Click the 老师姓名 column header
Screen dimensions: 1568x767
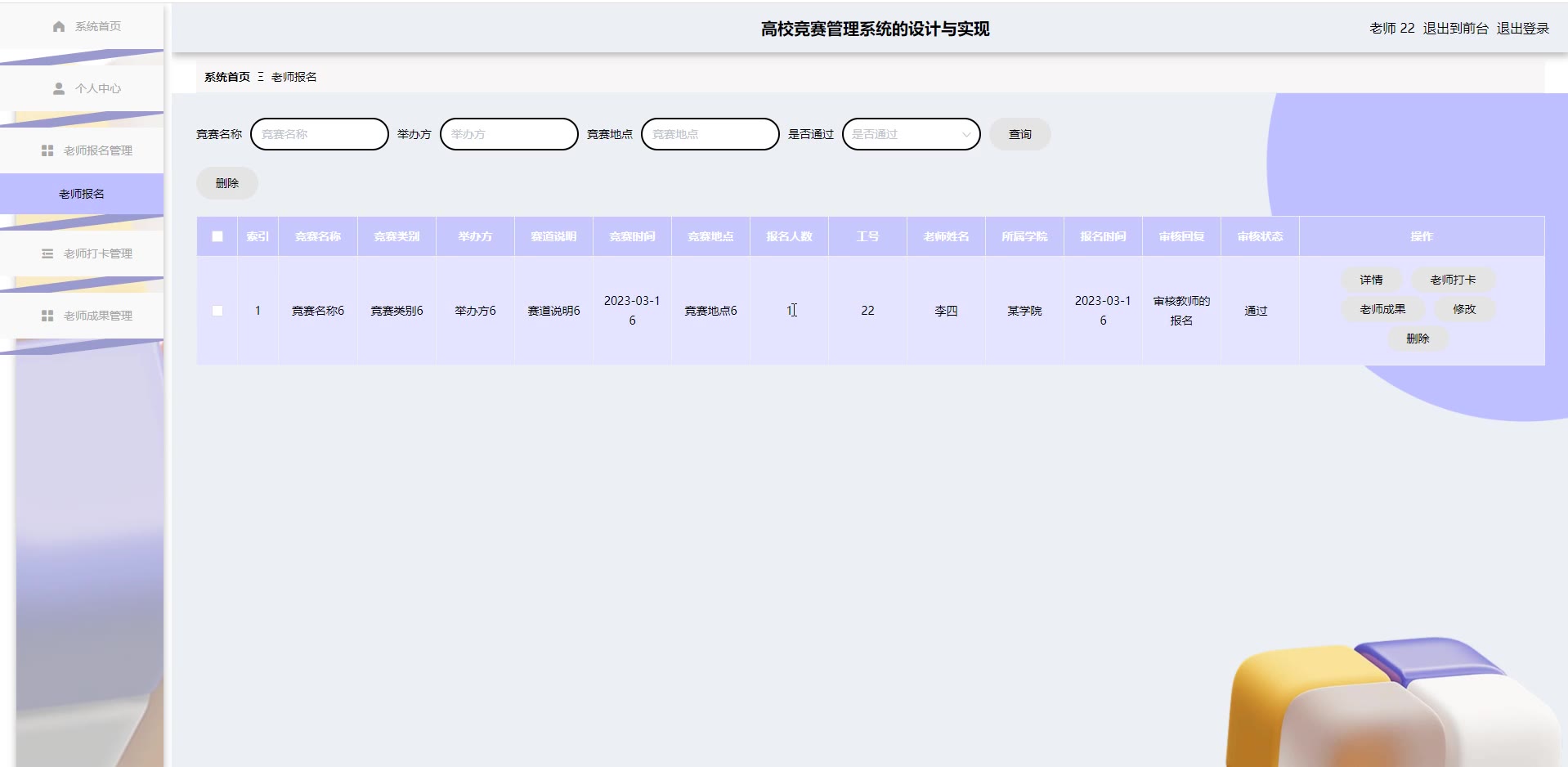tap(946, 236)
